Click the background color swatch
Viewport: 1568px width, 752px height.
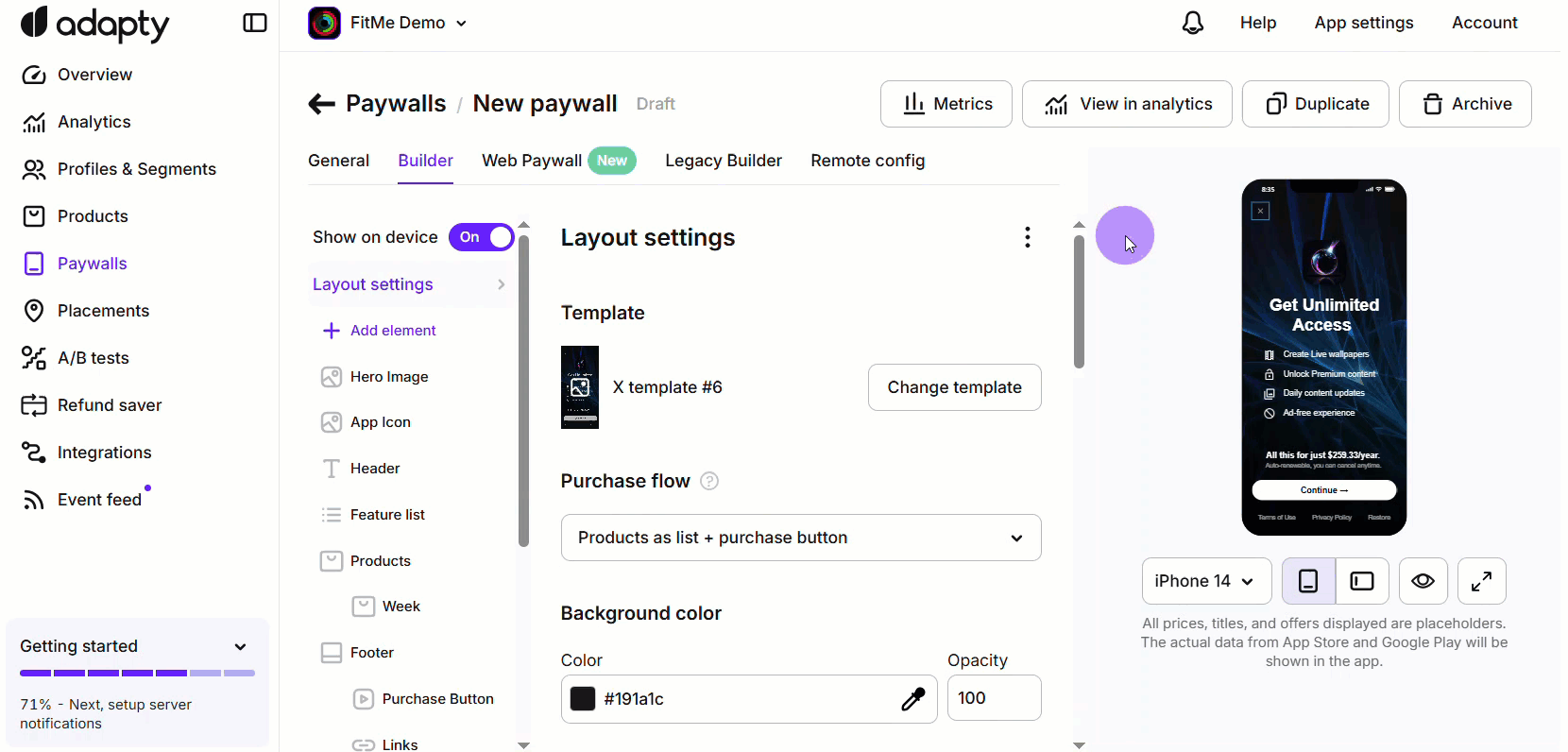point(583,699)
